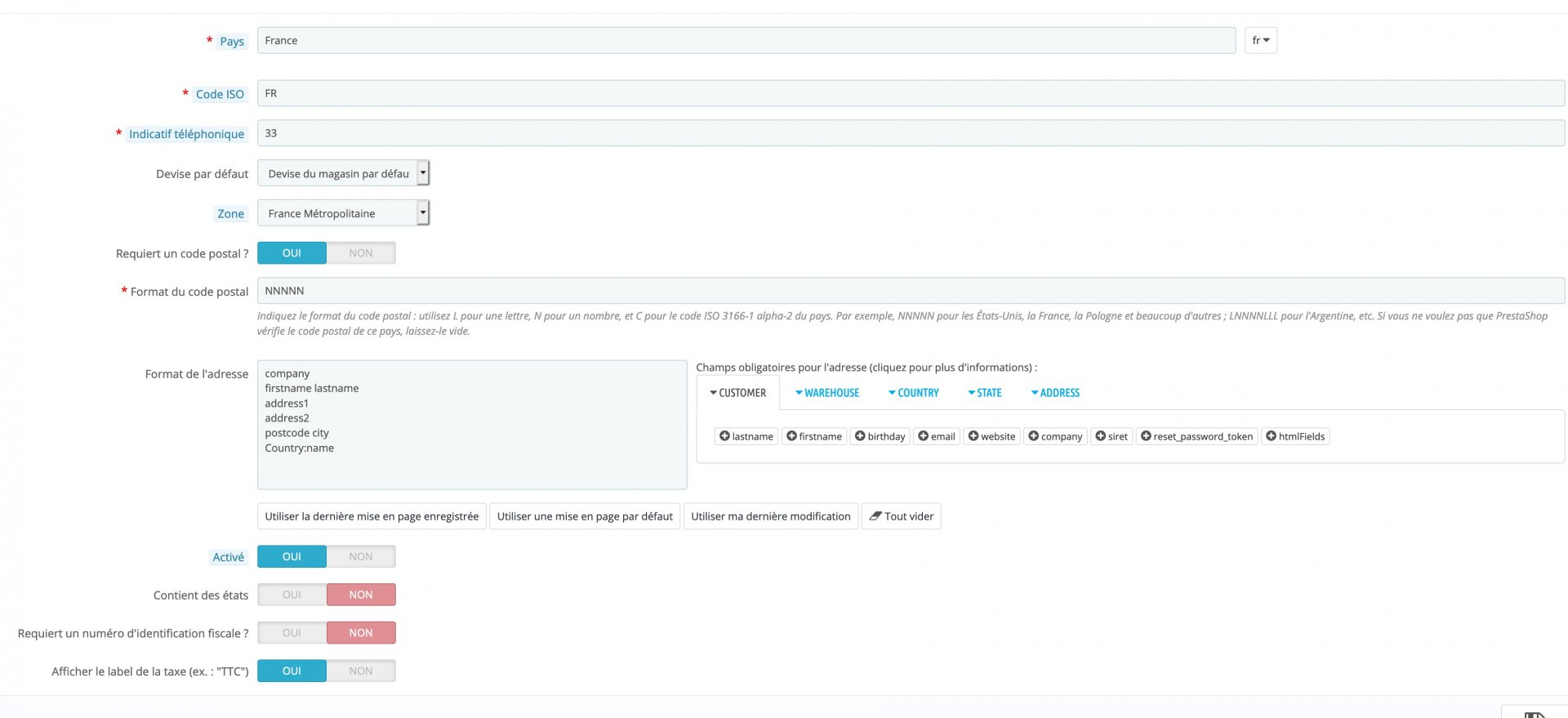
Task: Add the email field tag
Action: coord(937,436)
